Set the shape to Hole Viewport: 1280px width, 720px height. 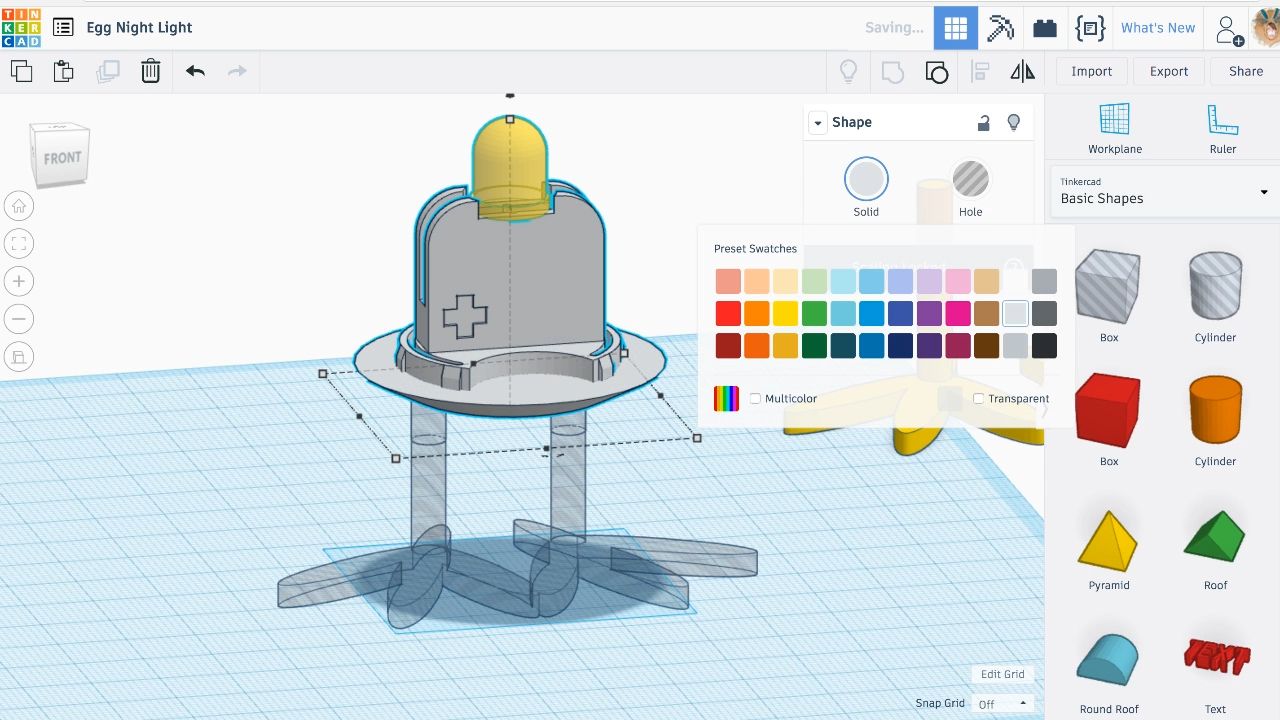pyautogui.click(x=970, y=188)
